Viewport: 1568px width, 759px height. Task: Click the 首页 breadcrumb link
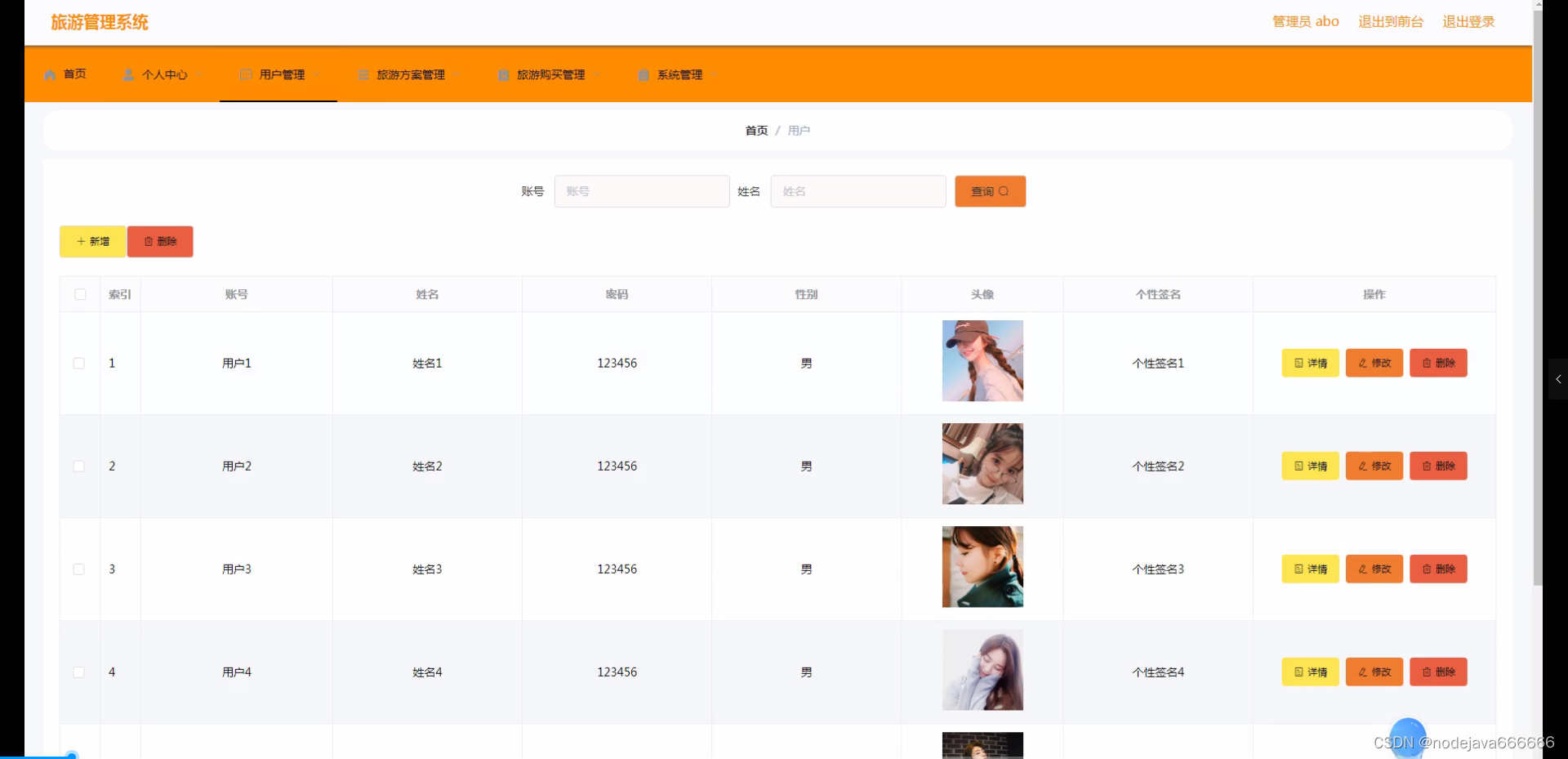756,131
